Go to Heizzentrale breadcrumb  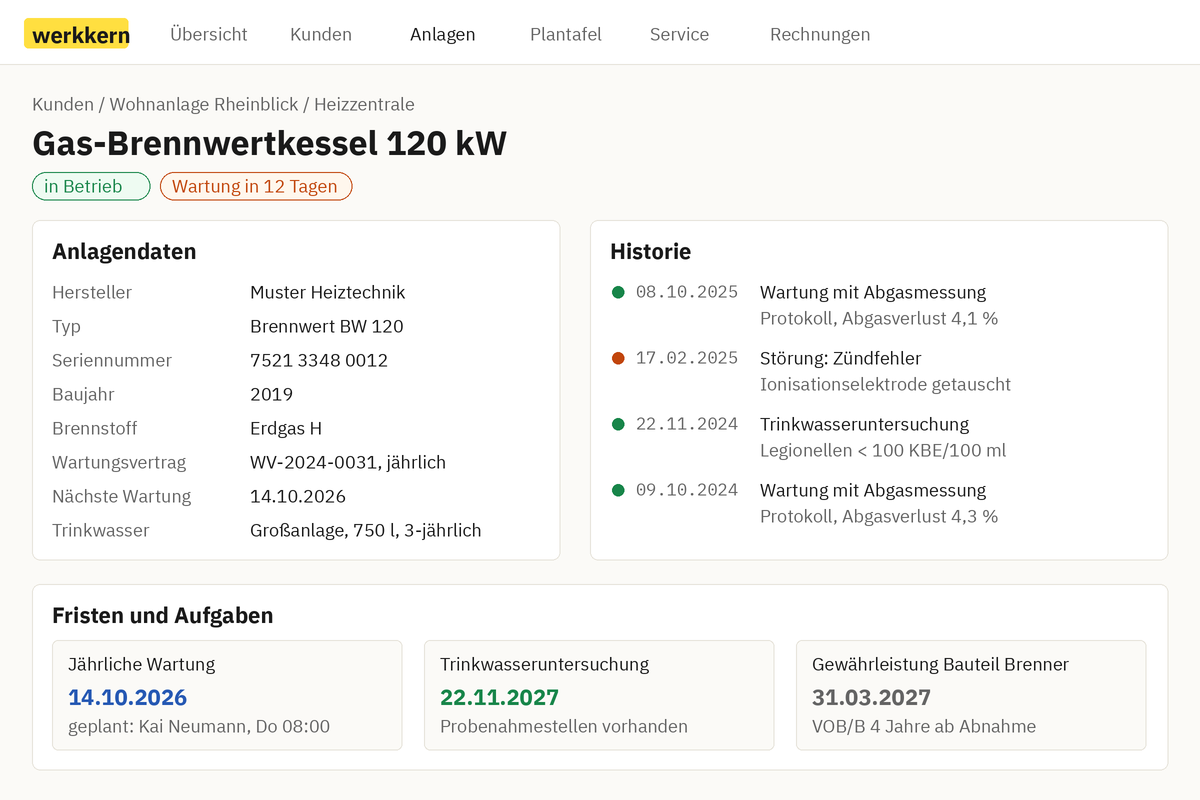[364, 104]
